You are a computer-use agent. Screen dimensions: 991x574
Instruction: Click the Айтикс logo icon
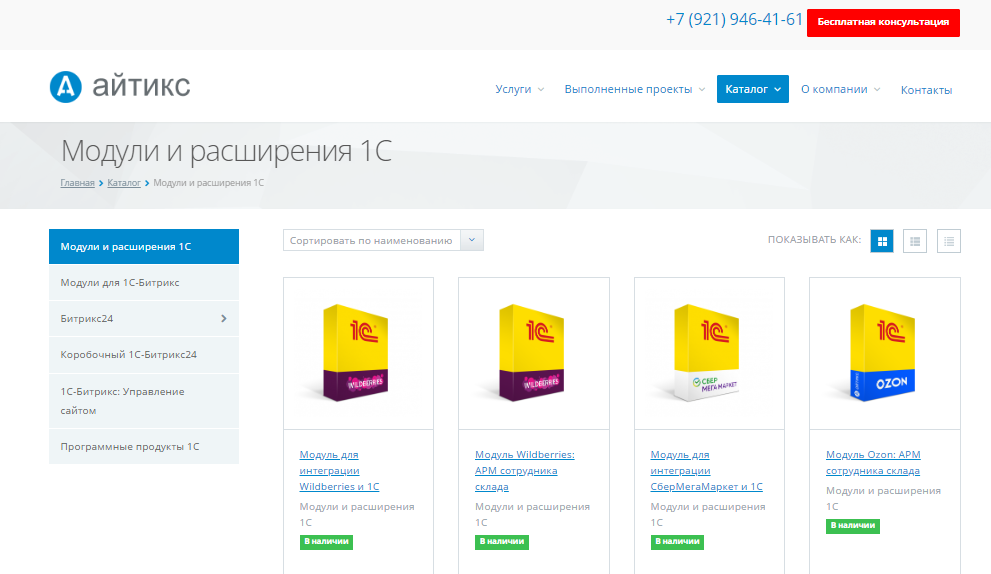(x=66, y=87)
